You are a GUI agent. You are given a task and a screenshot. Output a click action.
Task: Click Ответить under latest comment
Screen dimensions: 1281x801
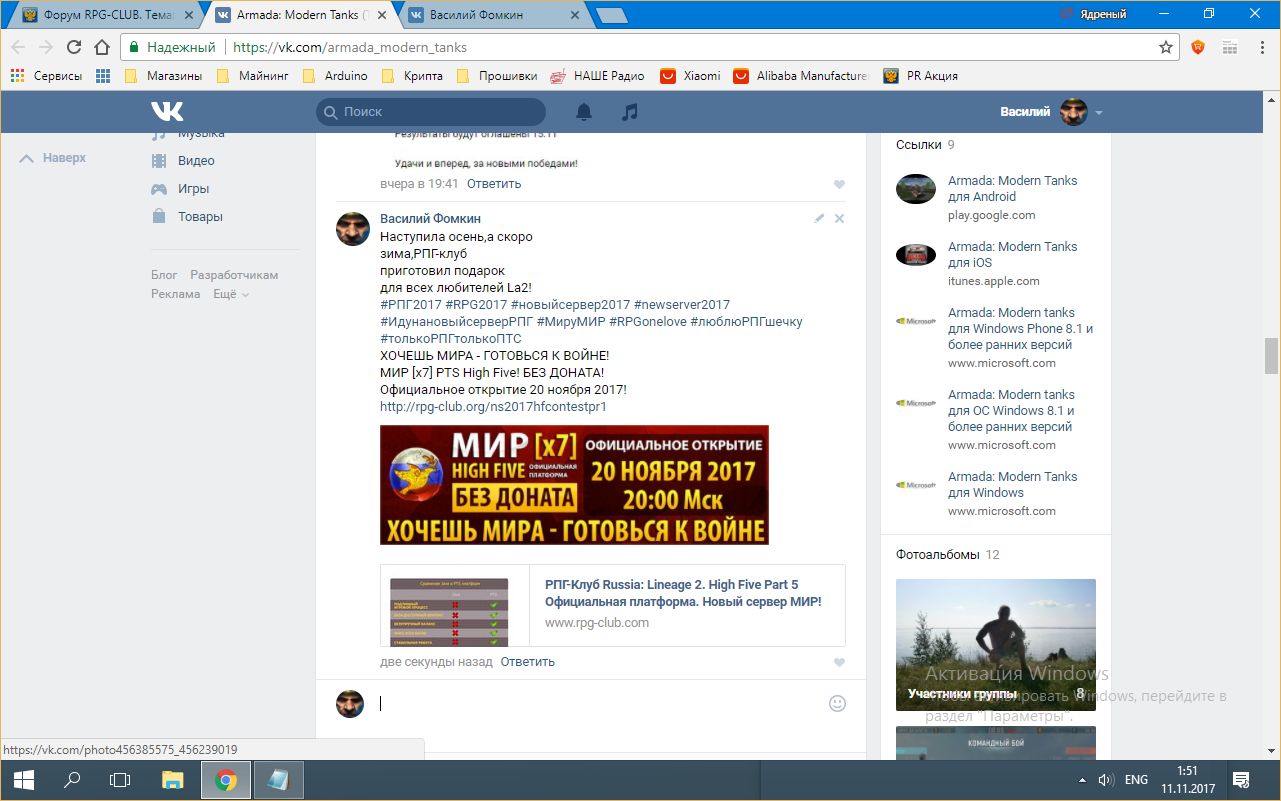click(527, 662)
